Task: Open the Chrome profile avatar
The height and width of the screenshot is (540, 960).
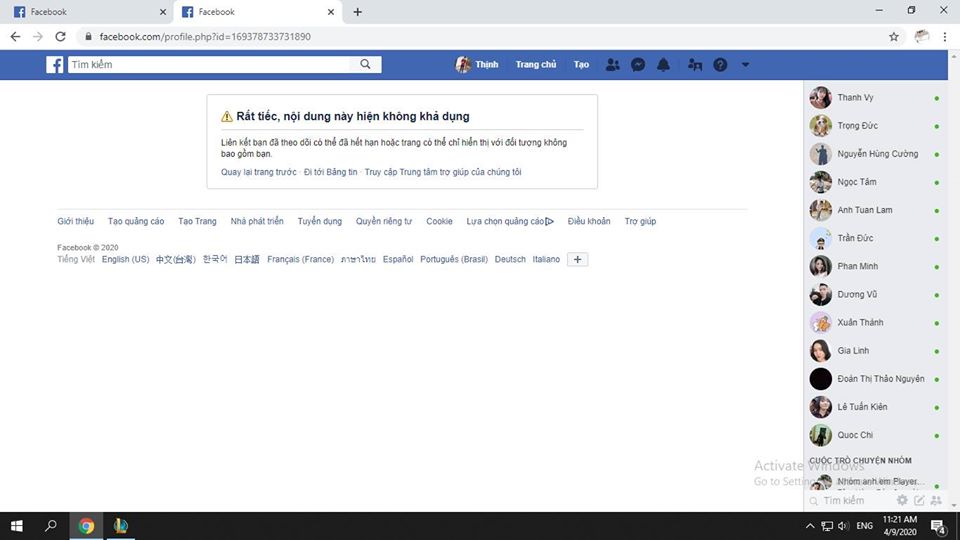Action: click(x=921, y=37)
